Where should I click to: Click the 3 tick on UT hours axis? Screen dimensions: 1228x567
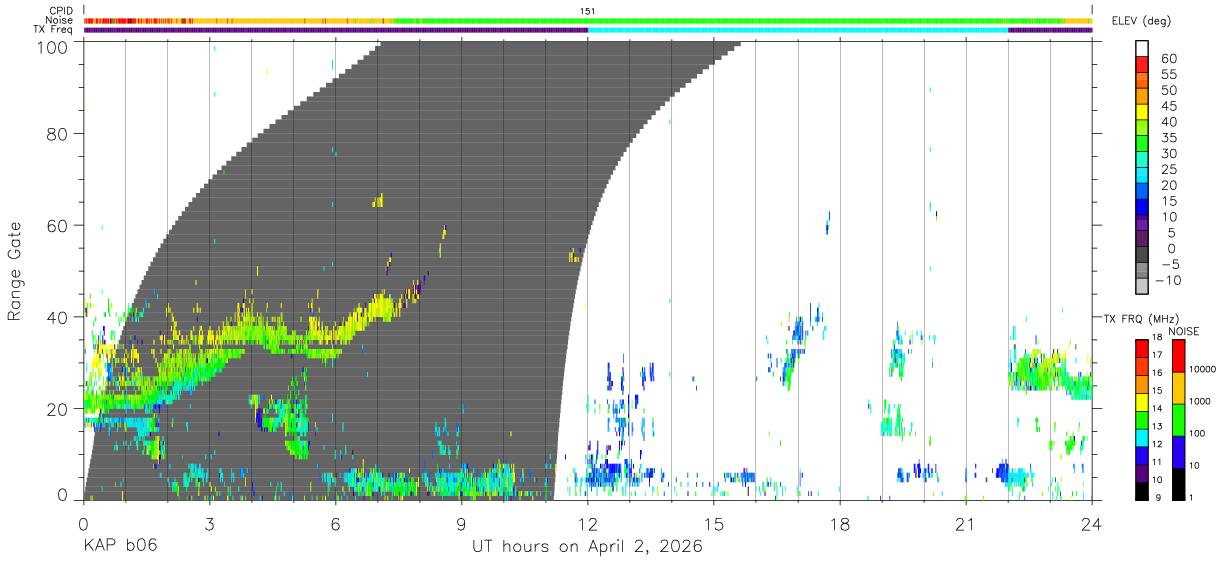[x=209, y=523]
